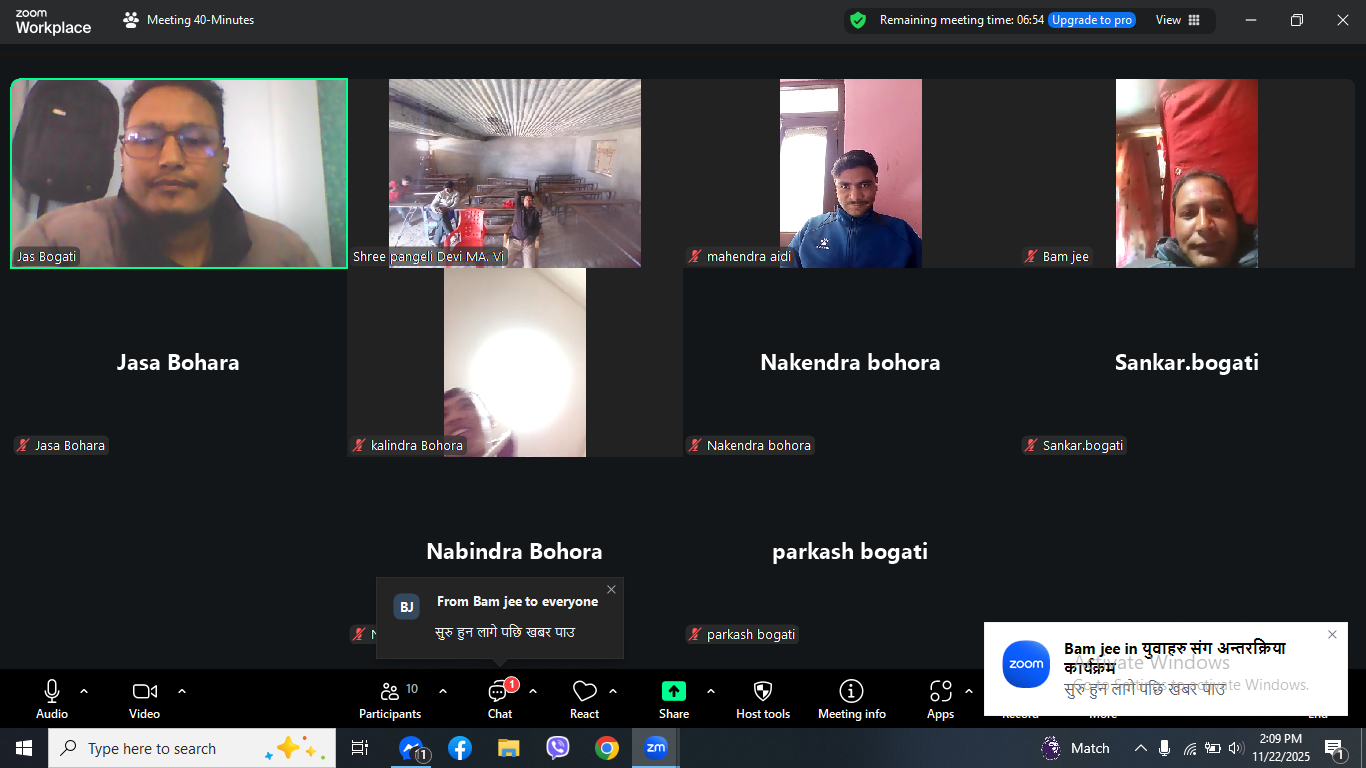Viewport: 1366px width, 768px height.
Task: Open the Chat panel
Action: [499, 698]
